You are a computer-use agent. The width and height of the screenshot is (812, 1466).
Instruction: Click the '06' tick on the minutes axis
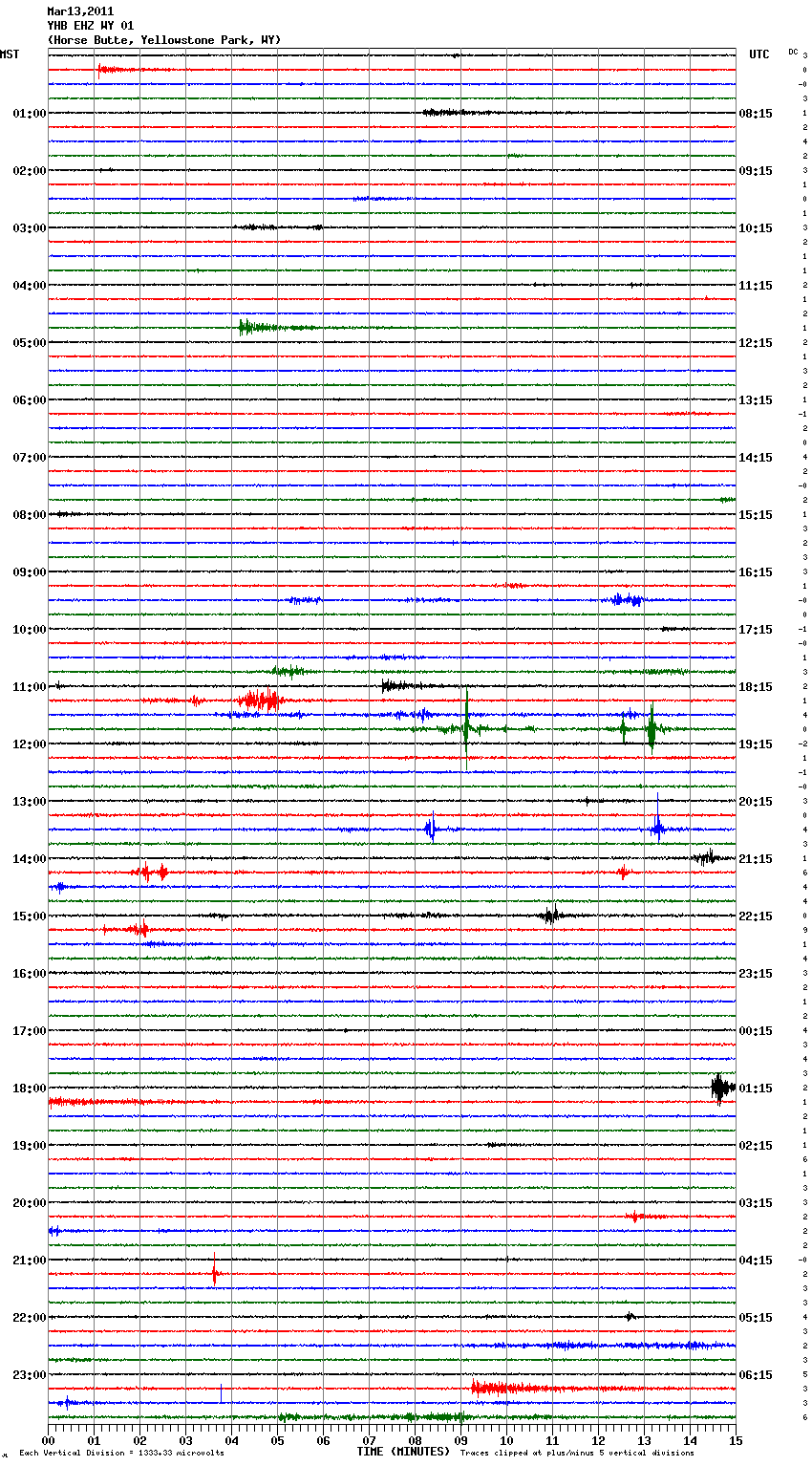[323, 1440]
